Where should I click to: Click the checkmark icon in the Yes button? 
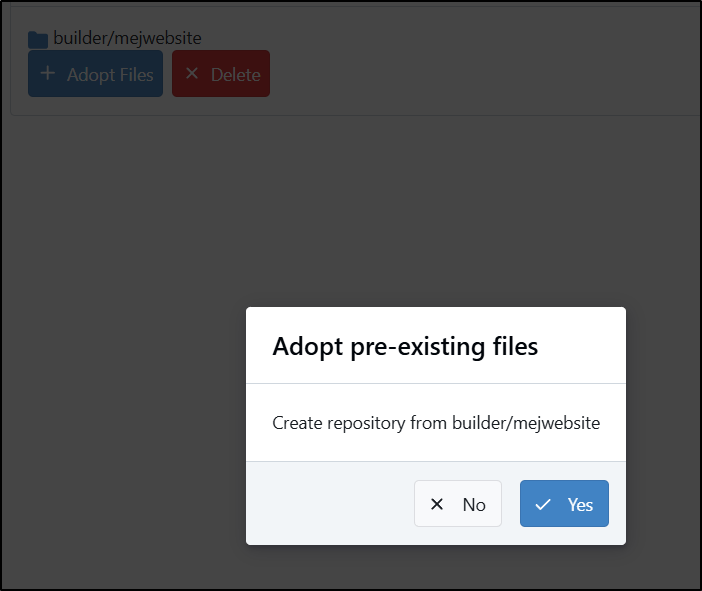pyautogui.click(x=543, y=505)
